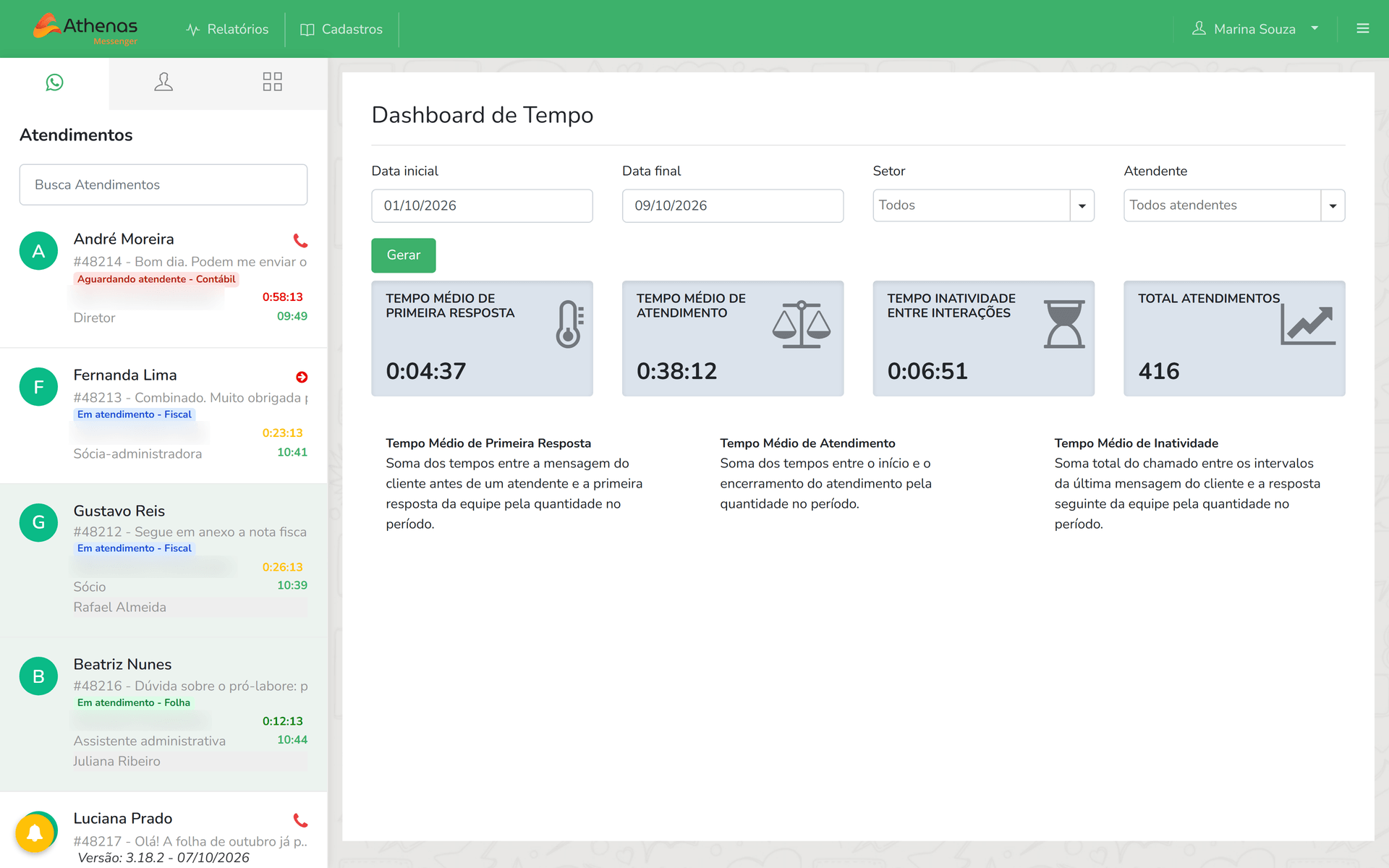Image resolution: width=1389 pixels, height=868 pixels.
Task: Click the Athenas Messenger logo
Action: click(85, 29)
